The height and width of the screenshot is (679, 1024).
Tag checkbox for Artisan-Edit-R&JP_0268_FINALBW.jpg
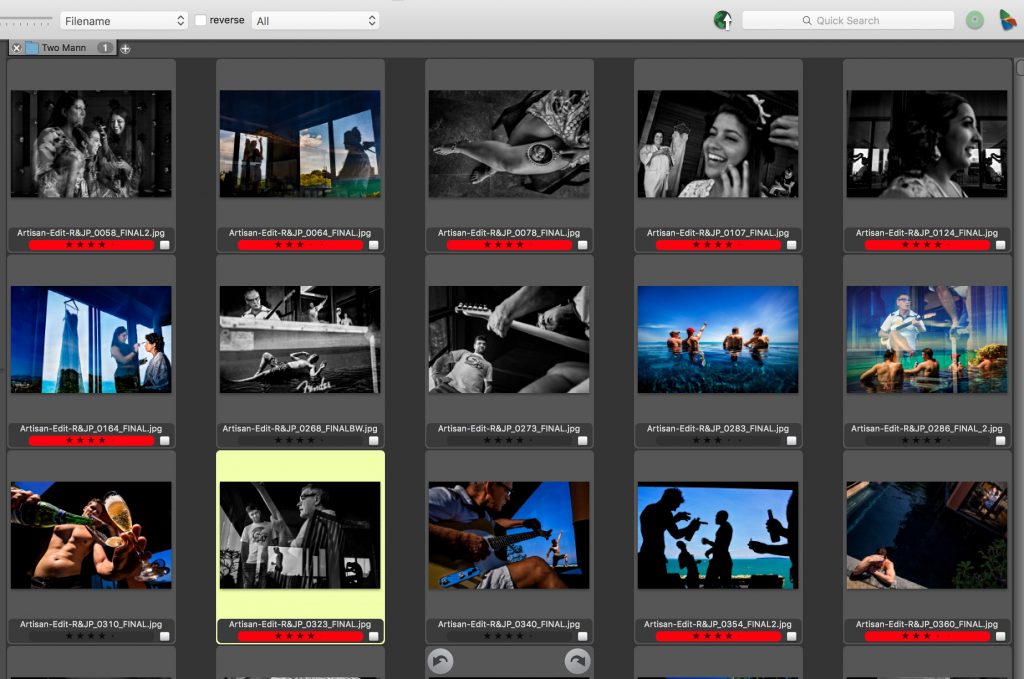pos(374,441)
